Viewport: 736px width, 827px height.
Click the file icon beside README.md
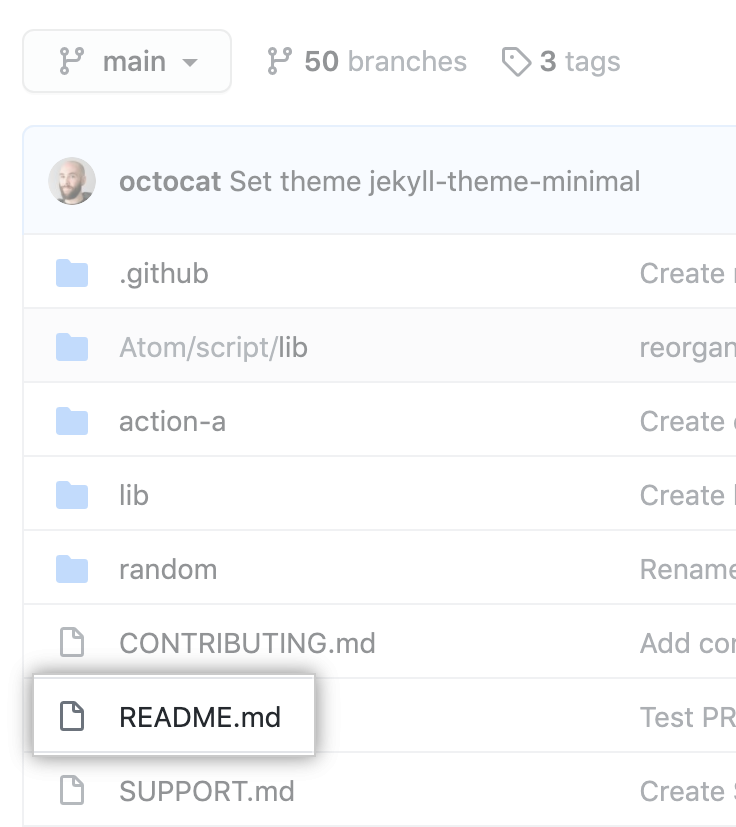tap(72, 717)
